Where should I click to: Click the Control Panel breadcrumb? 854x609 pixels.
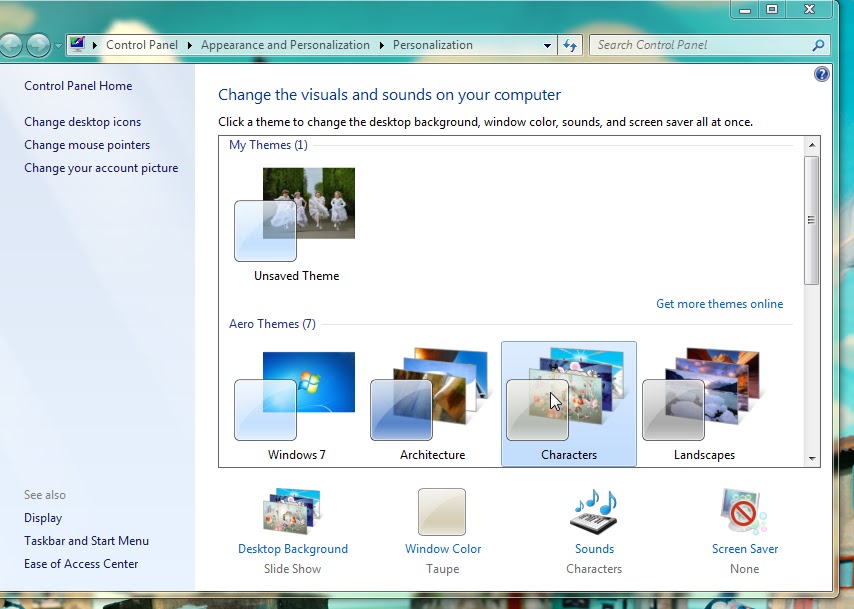(142, 45)
